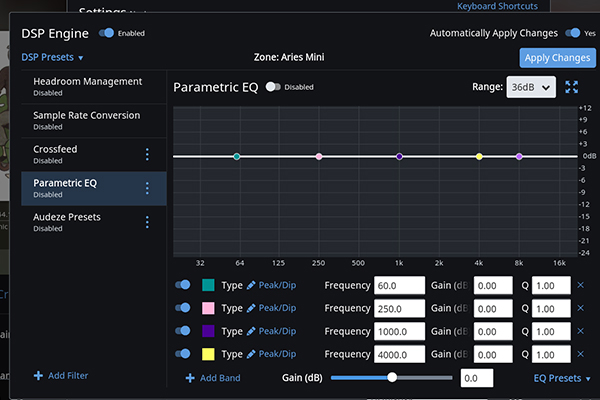Viewport: 600px width, 400px height.
Task: Remove the 60.0 Hz band with X
Action: coord(580,285)
